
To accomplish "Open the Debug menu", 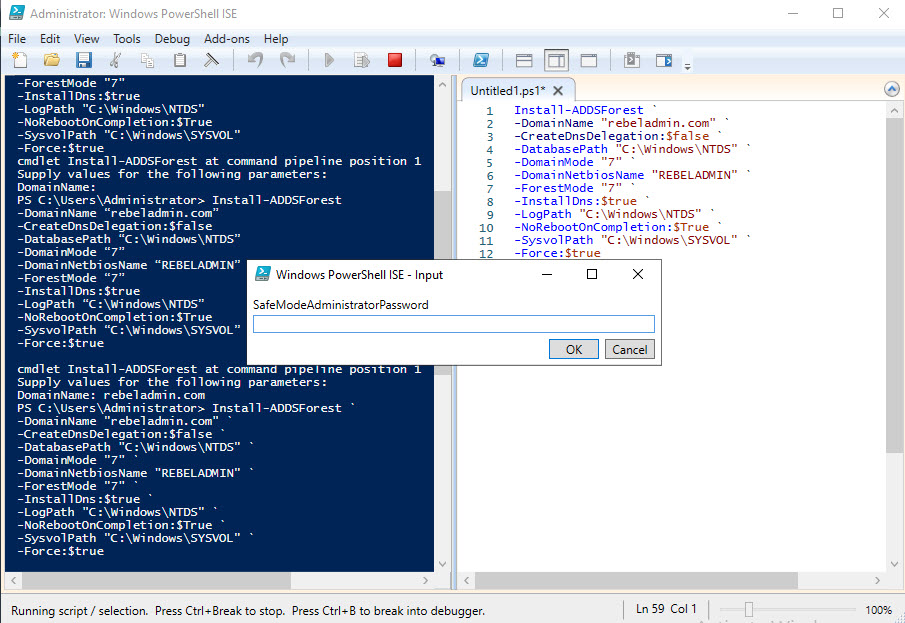I will [172, 39].
